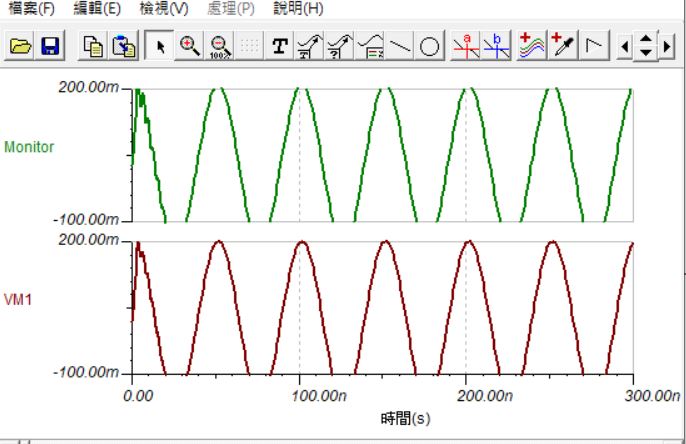
Task: Click VM1 plot's 200.00m axis label
Action: [x=88, y=240]
